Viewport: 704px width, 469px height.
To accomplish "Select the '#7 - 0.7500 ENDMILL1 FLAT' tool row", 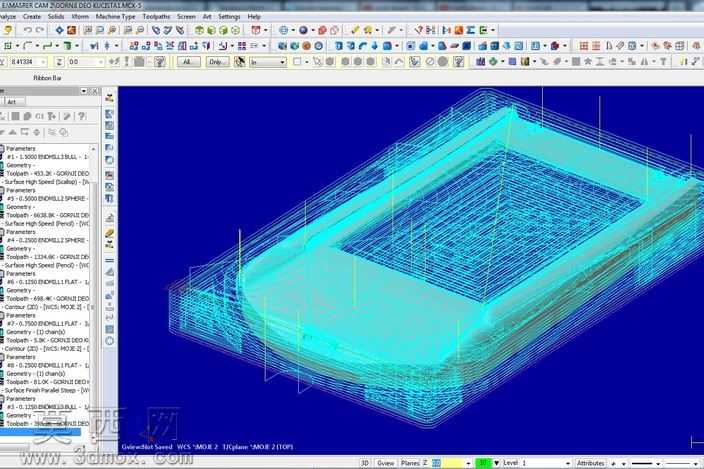I will (48, 324).
